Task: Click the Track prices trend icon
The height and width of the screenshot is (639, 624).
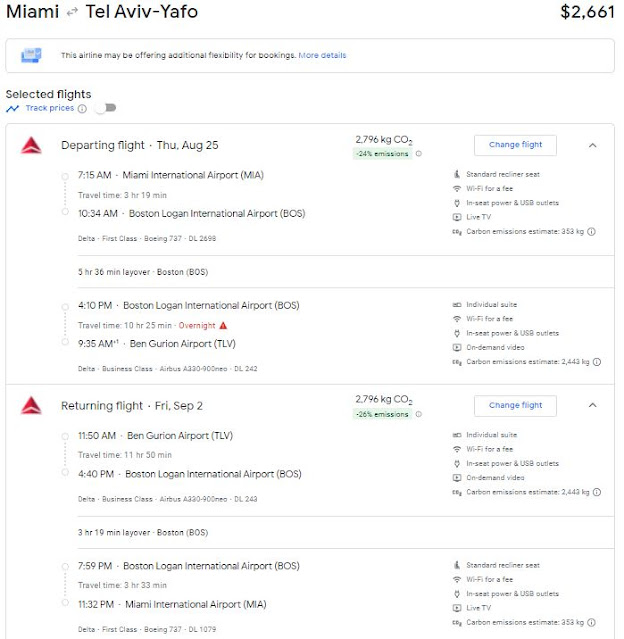Action: (13, 108)
